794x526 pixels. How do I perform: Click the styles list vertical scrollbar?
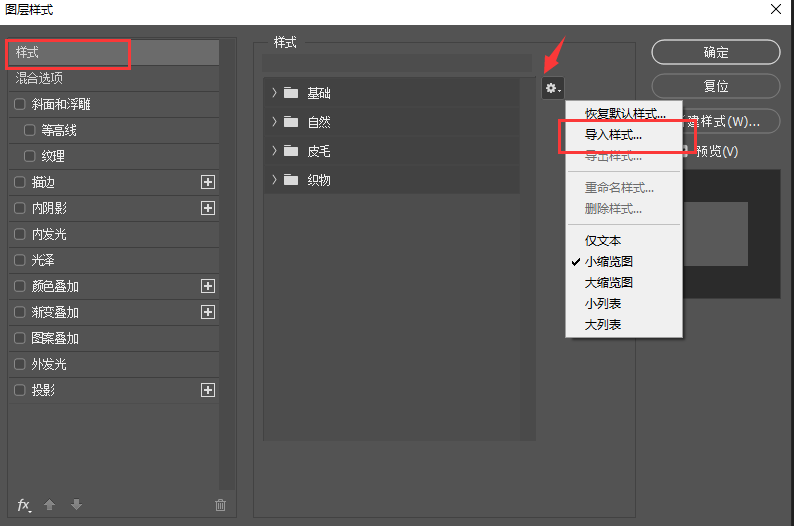click(x=528, y=258)
